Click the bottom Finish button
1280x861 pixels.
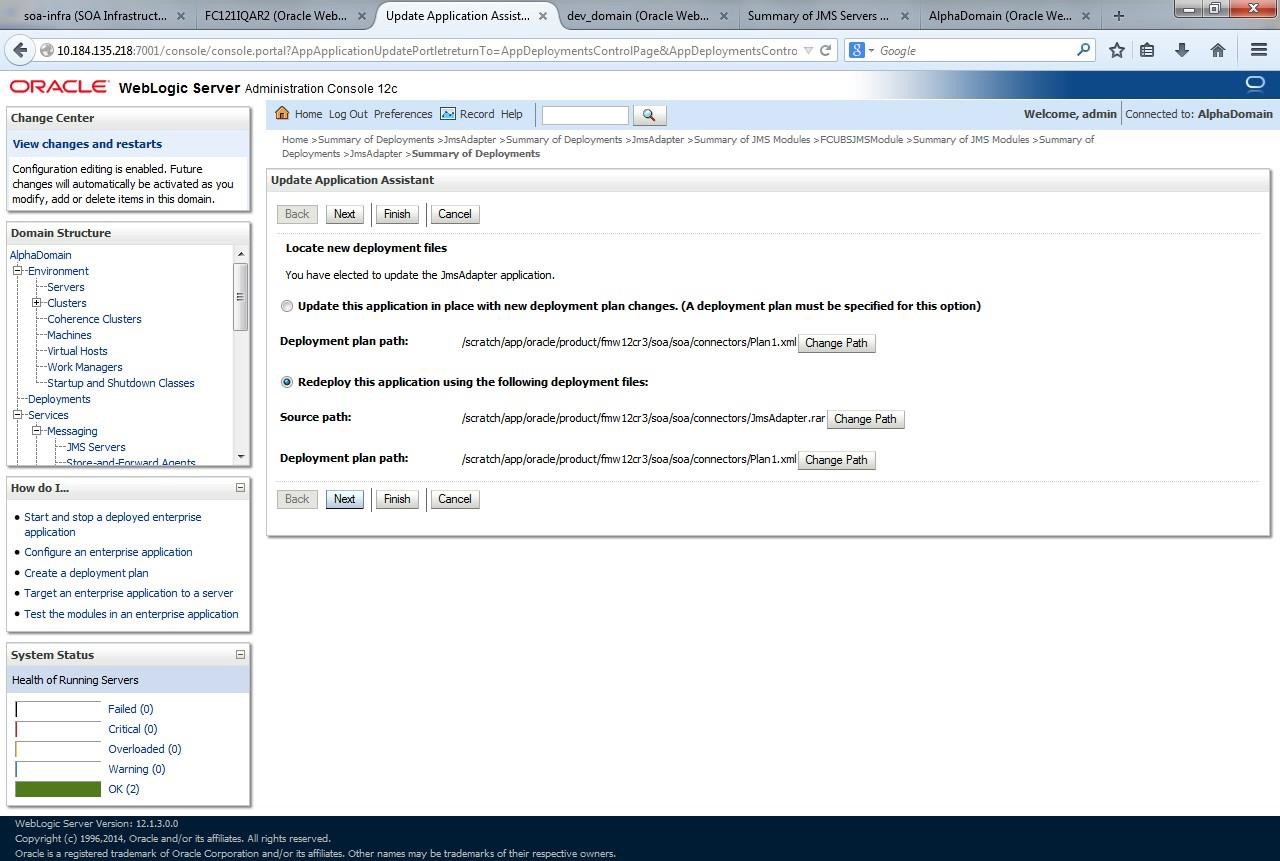click(397, 499)
